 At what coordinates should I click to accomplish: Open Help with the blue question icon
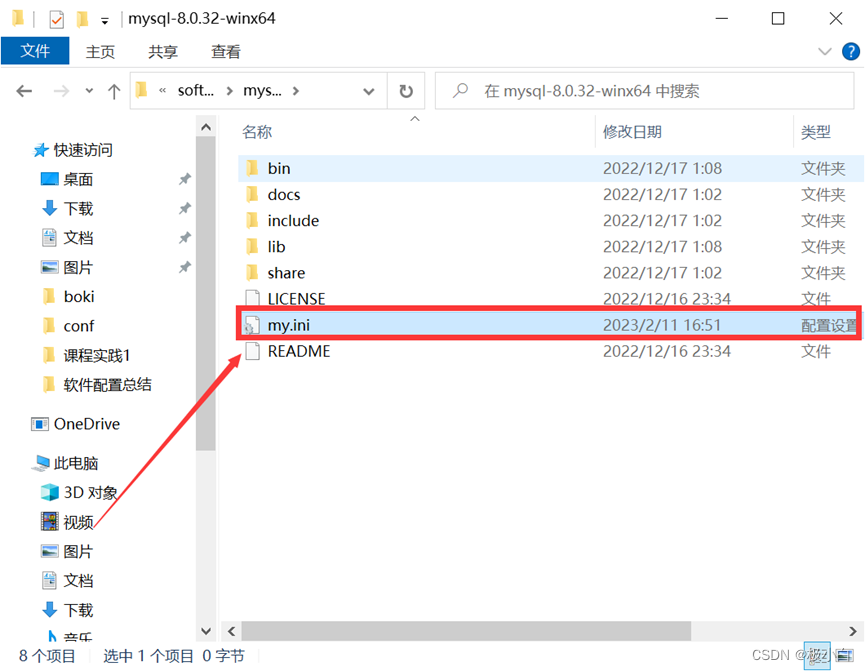point(851,51)
